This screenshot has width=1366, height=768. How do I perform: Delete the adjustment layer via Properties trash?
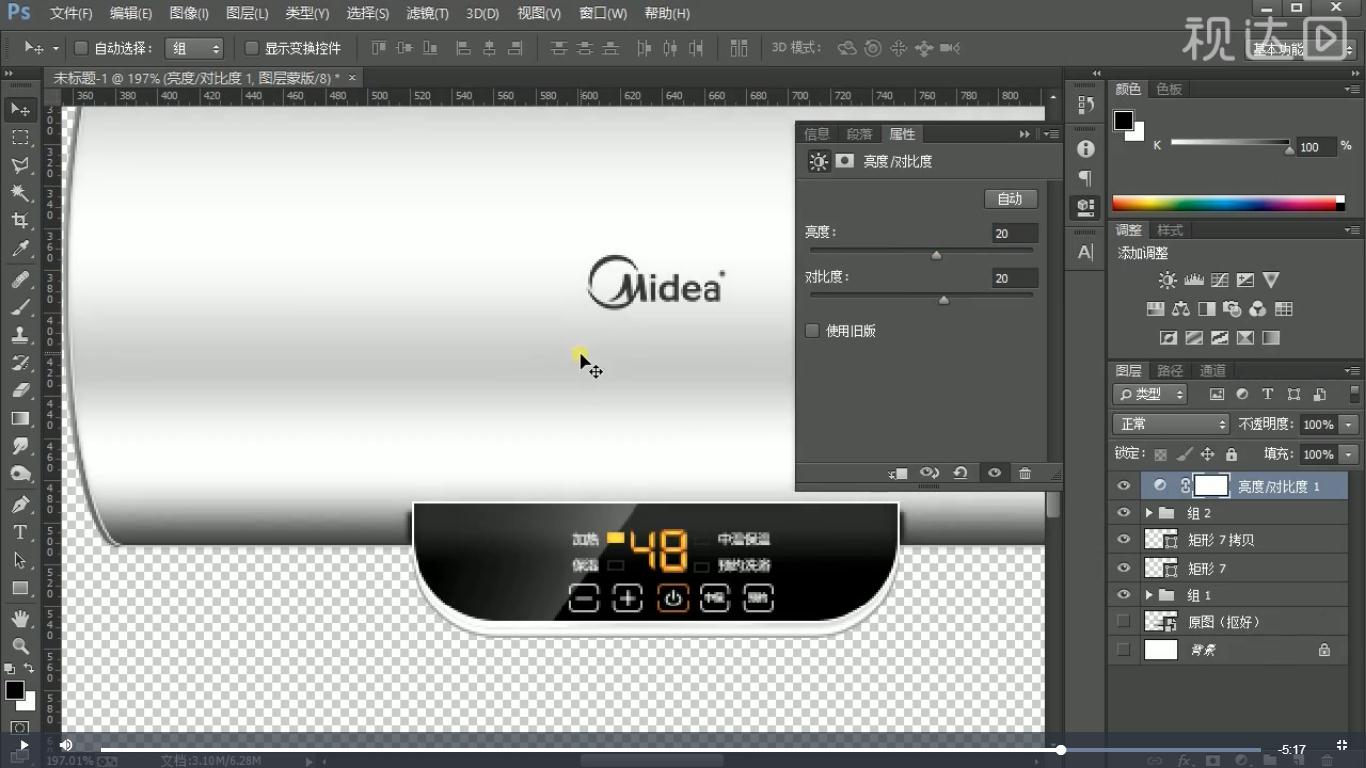[1025, 473]
